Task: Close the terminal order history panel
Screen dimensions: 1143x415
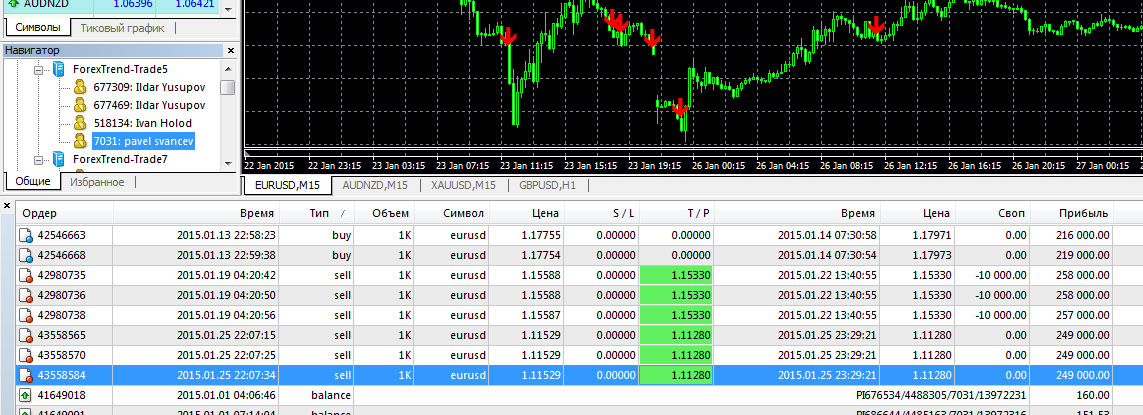Action: 8,205
